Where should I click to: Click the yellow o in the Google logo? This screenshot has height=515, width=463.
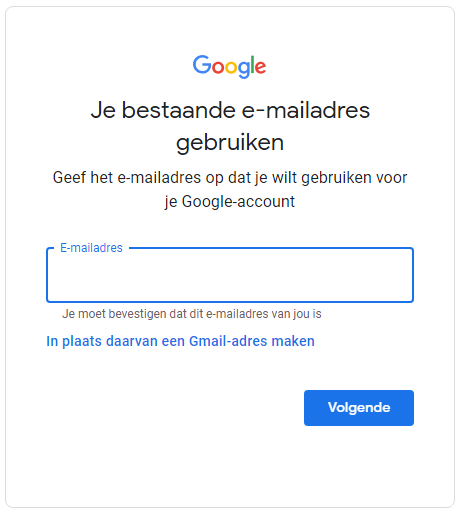point(231,67)
